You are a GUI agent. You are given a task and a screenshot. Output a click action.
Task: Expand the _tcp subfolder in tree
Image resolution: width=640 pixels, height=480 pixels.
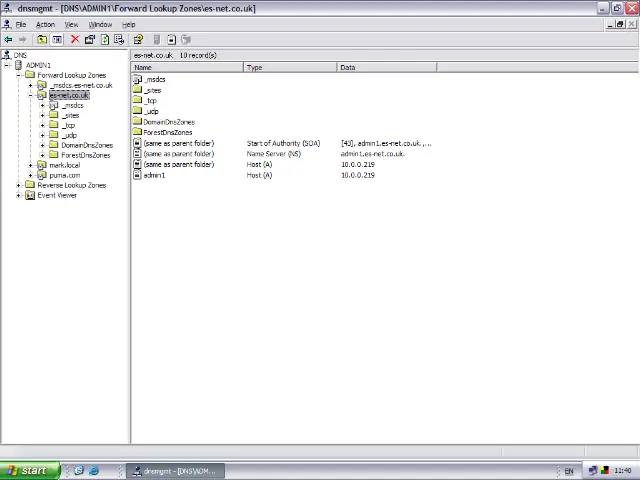point(42,125)
